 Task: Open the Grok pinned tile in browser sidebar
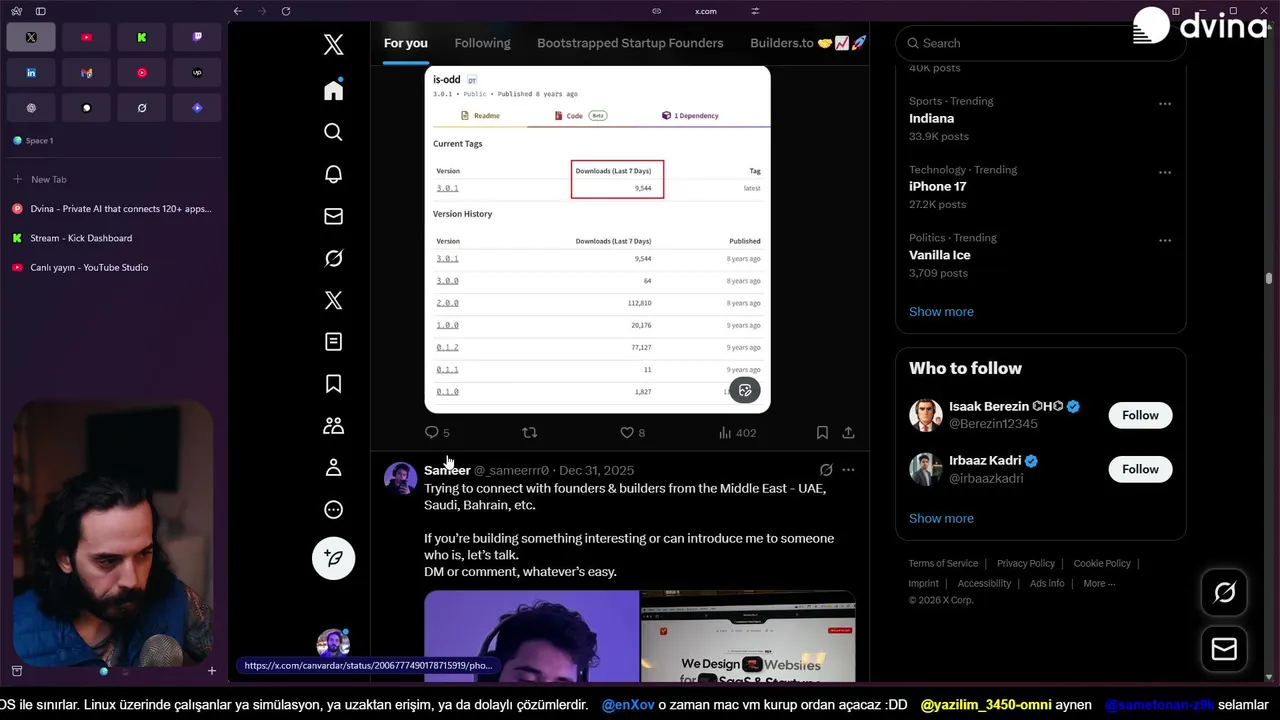pyautogui.click(x=142, y=108)
